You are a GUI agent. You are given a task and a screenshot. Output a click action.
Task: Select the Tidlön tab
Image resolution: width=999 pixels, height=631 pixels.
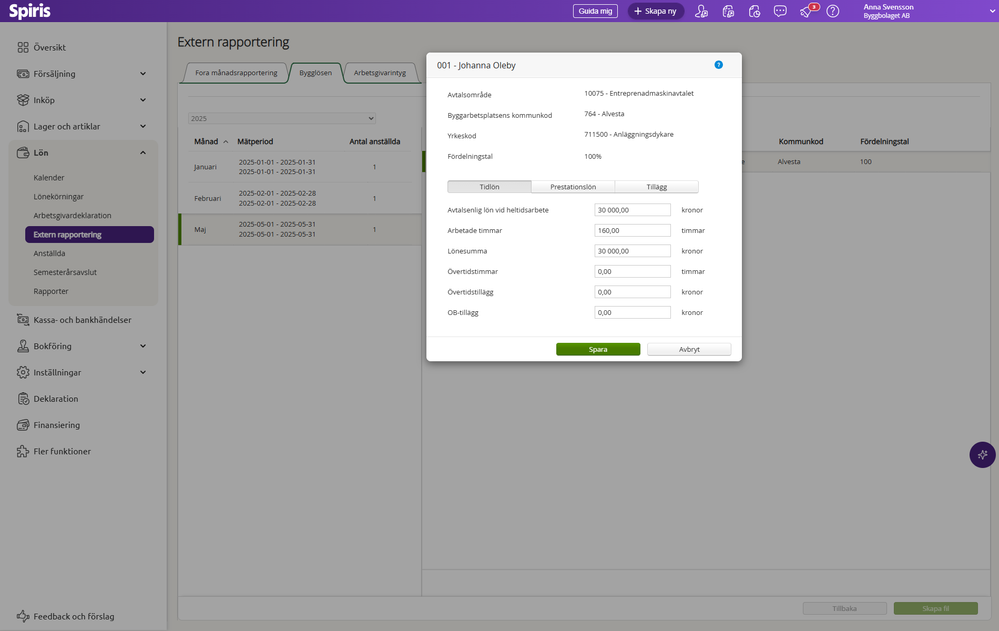(x=489, y=187)
